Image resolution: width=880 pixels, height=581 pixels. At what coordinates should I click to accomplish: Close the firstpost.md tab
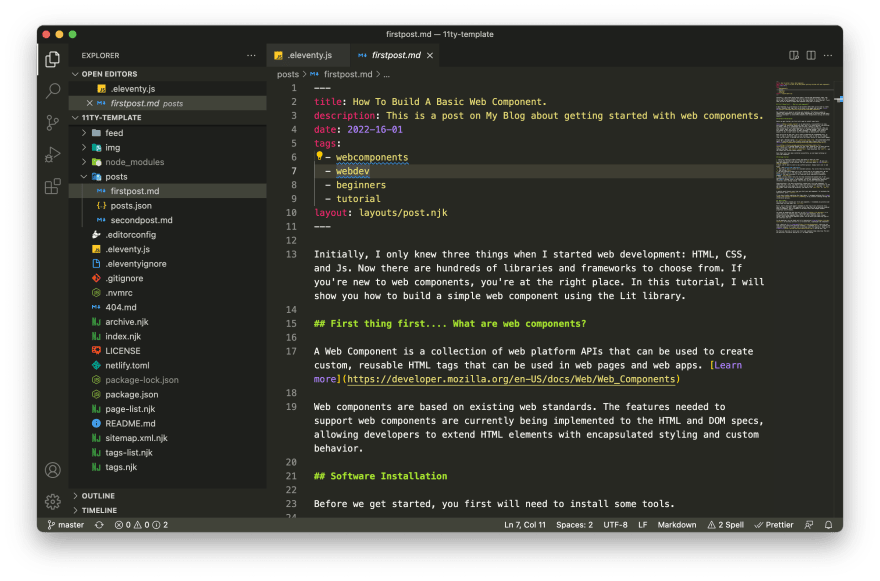[x=430, y=56]
